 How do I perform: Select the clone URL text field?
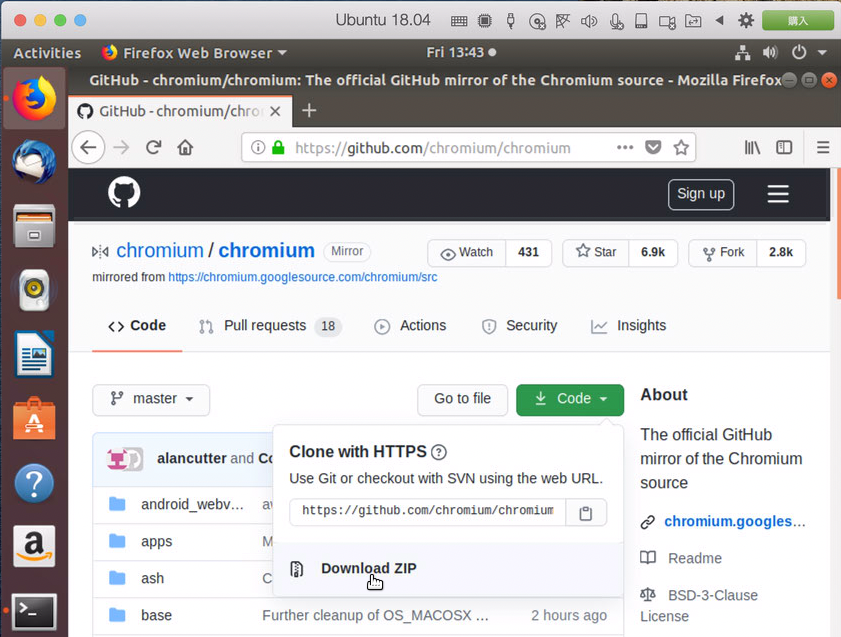tap(427, 511)
